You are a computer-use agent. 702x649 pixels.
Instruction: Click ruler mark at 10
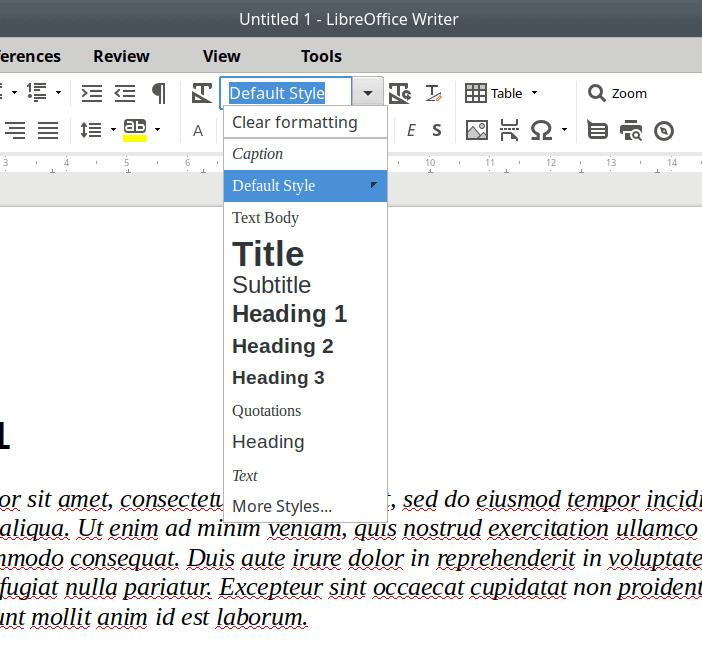coord(430,162)
